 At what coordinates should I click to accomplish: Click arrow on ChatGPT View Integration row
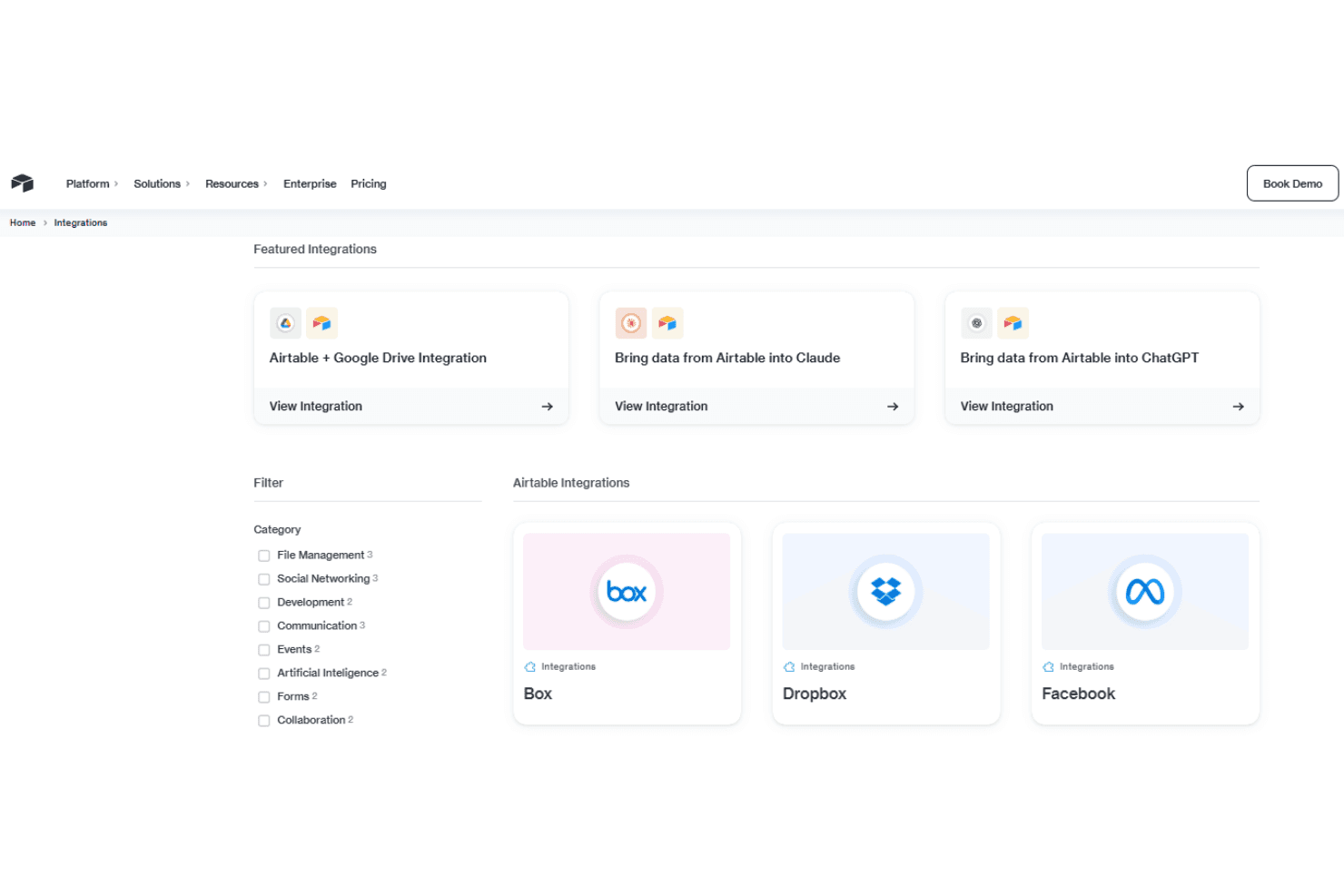(x=1238, y=407)
